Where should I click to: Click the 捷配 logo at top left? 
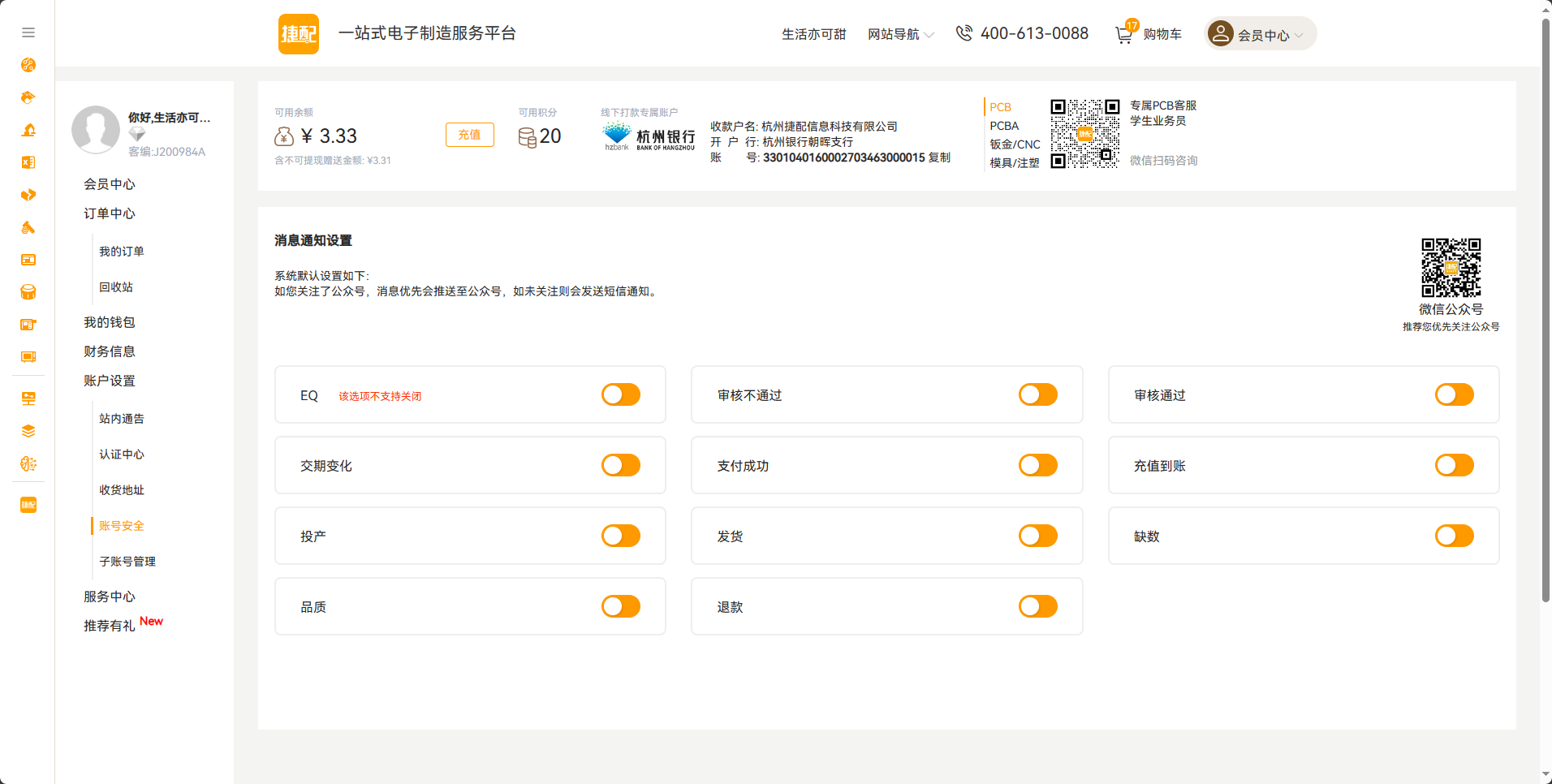point(298,33)
